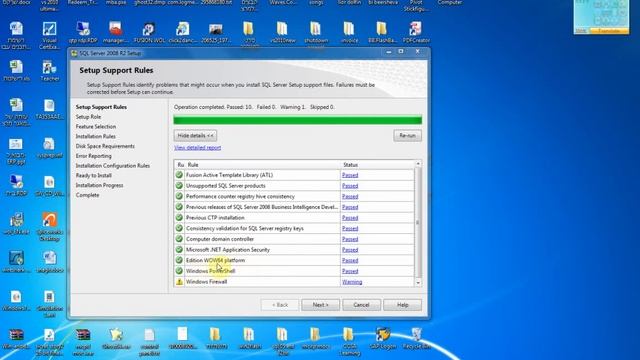Image resolution: width=640 pixels, height=360 pixels.
Task: Click the green progress bar
Action: pos(298,120)
